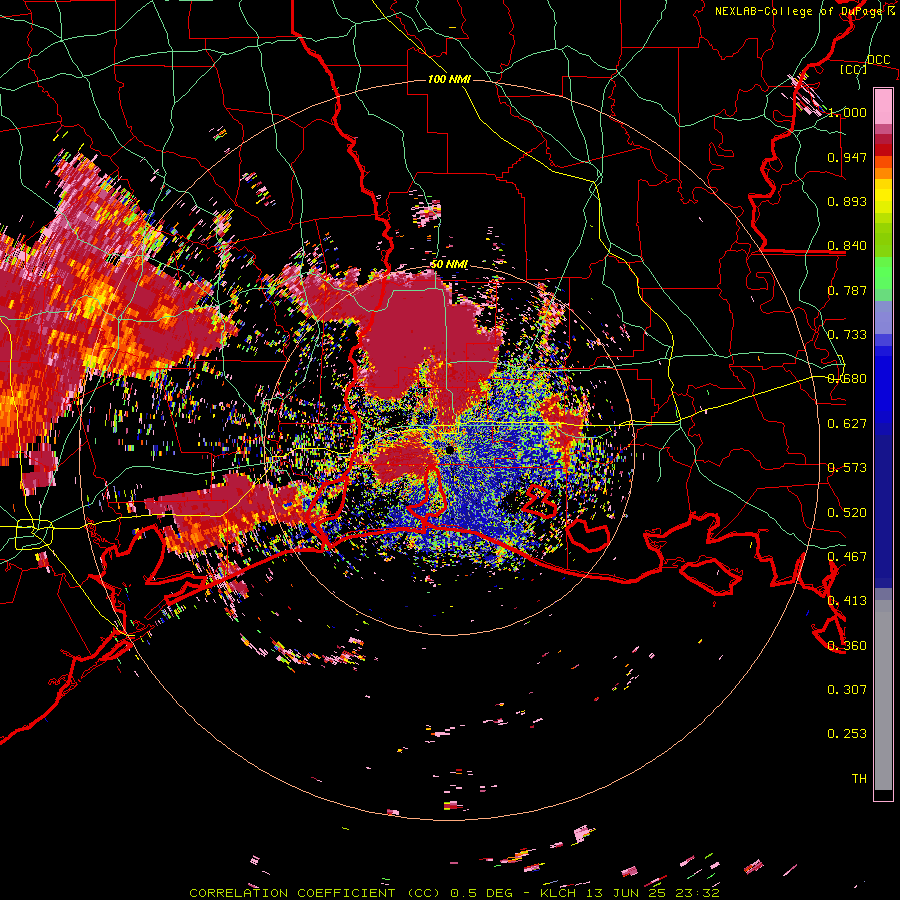
Task: Select the 0.573 scale value
Action: pyautogui.click(x=847, y=468)
